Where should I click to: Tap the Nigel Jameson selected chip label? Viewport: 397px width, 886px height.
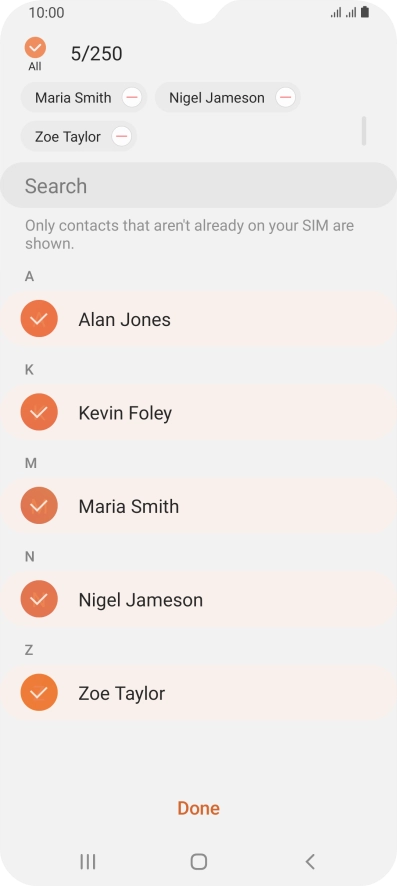pos(217,98)
